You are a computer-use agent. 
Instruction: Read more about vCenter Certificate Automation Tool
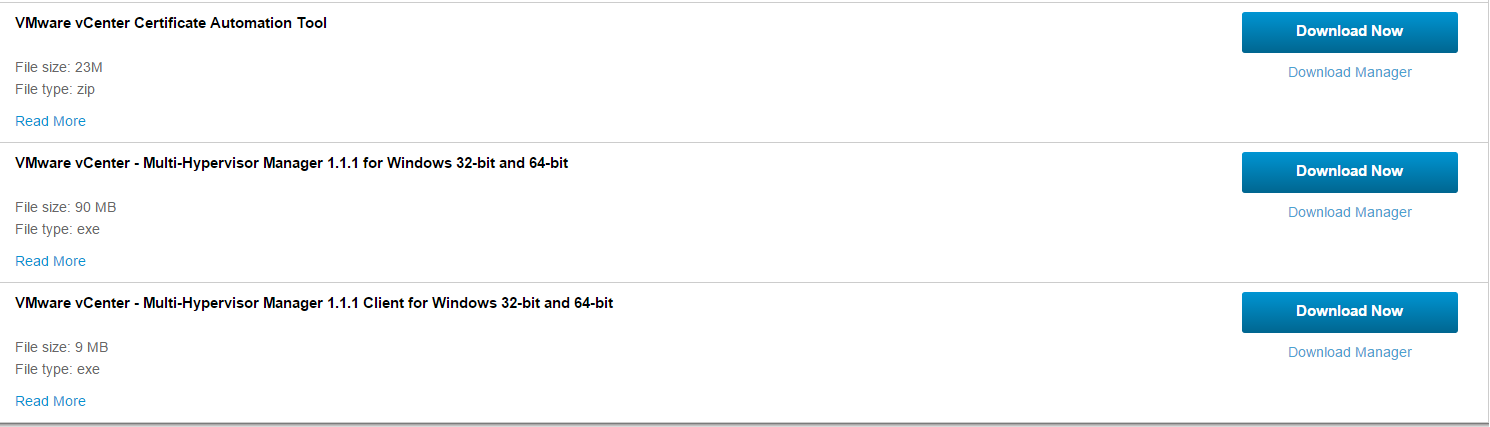pyautogui.click(x=50, y=121)
